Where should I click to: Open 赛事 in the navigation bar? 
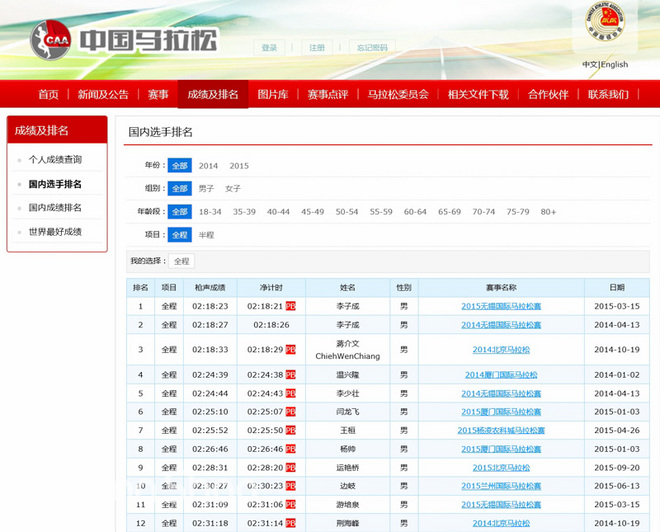[x=158, y=94]
